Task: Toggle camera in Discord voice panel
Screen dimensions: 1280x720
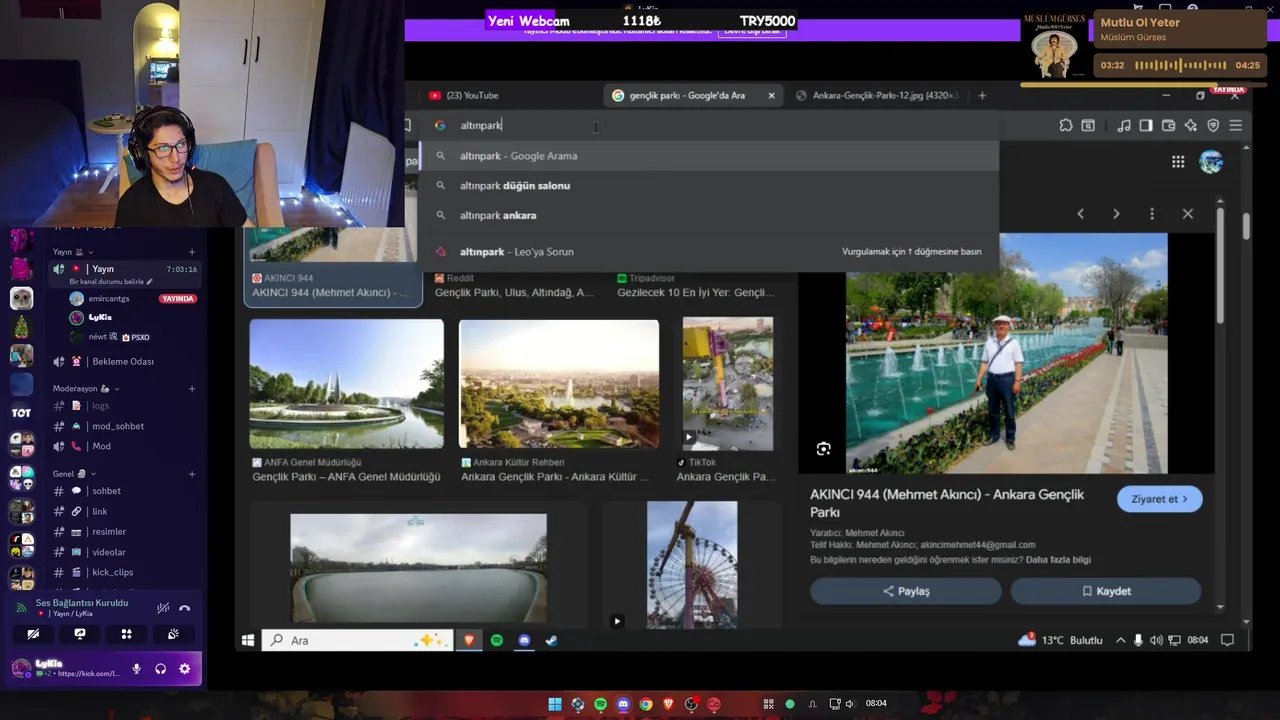Action: pos(33,633)
